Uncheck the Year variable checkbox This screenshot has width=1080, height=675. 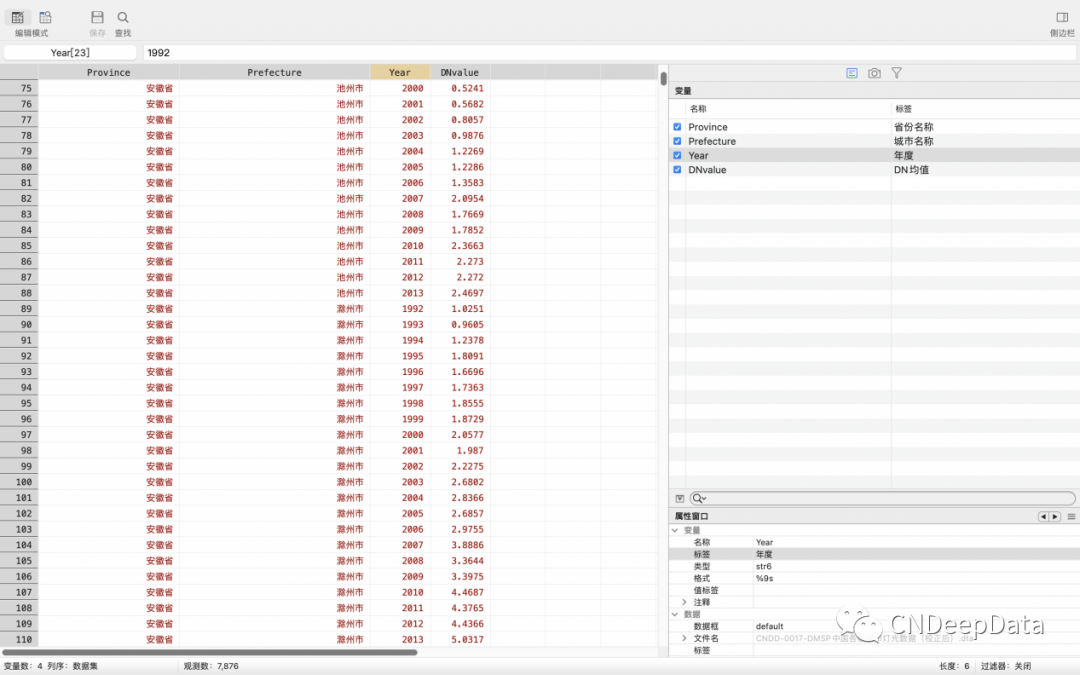(x=677, y=156)
